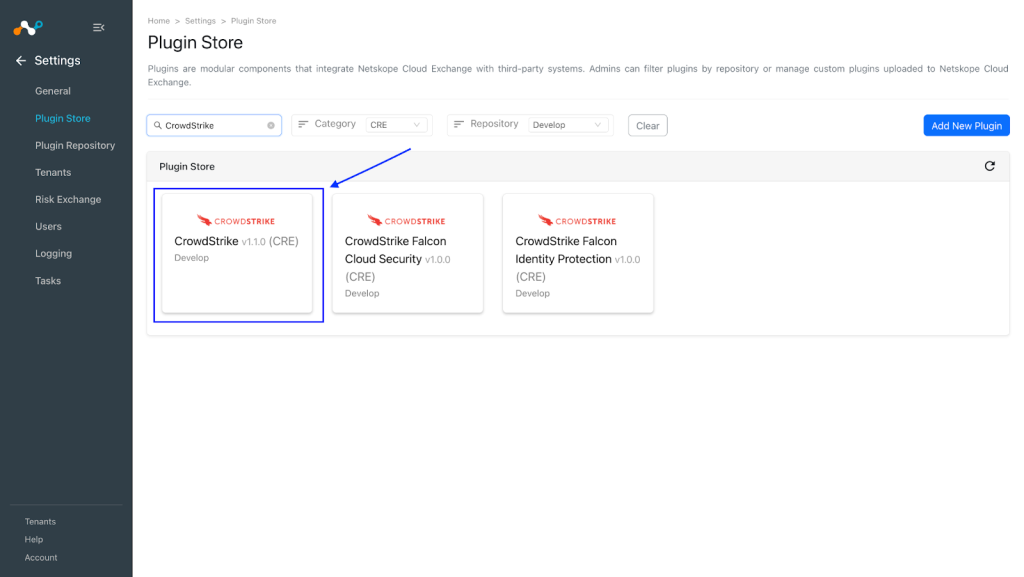
Task: Click the Settings sidebar heading
Action: coord(57,61)
